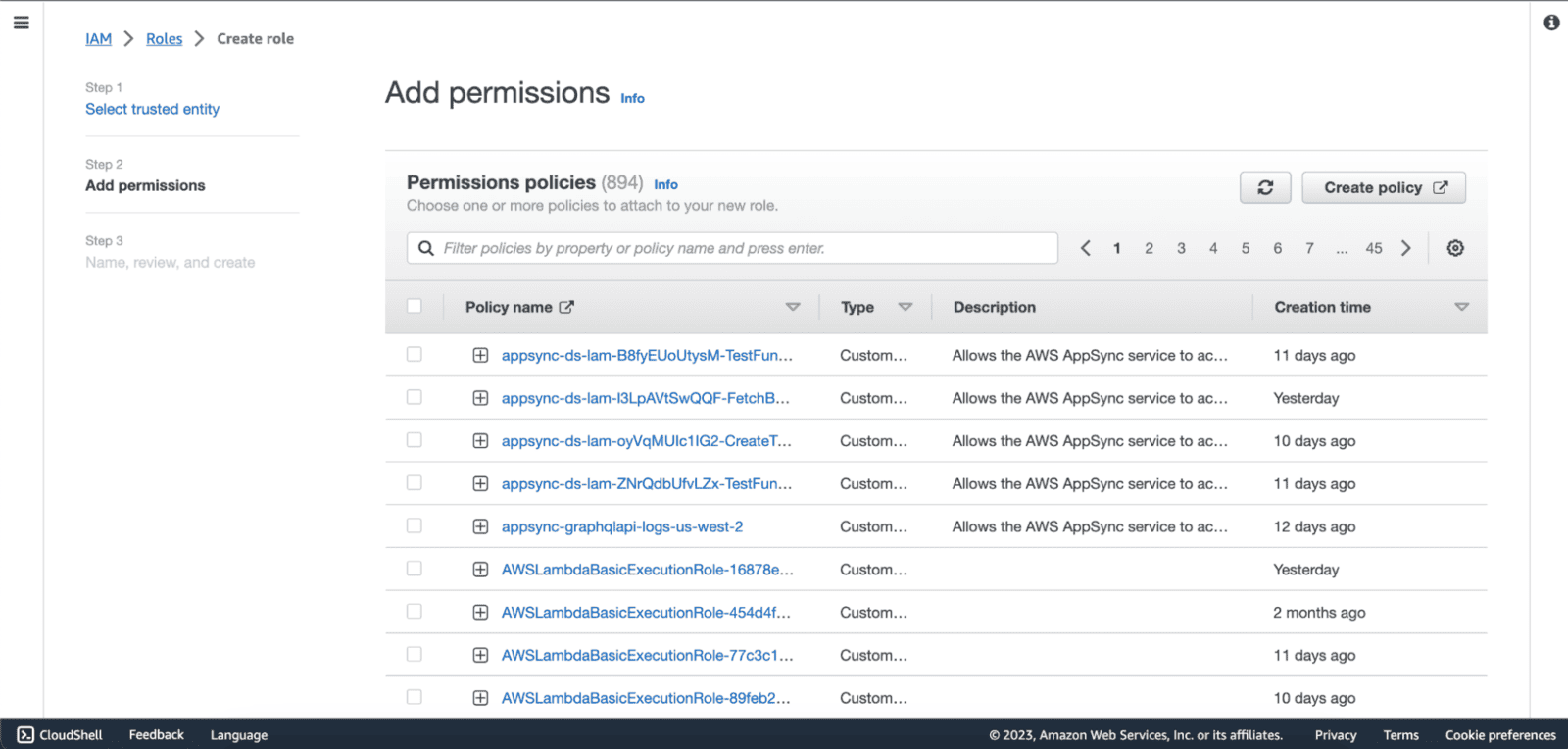
Task: Select the appsync-ds-lam-B8fyEUoUtysM policy checkbox
Action: (x=415, y=355)
